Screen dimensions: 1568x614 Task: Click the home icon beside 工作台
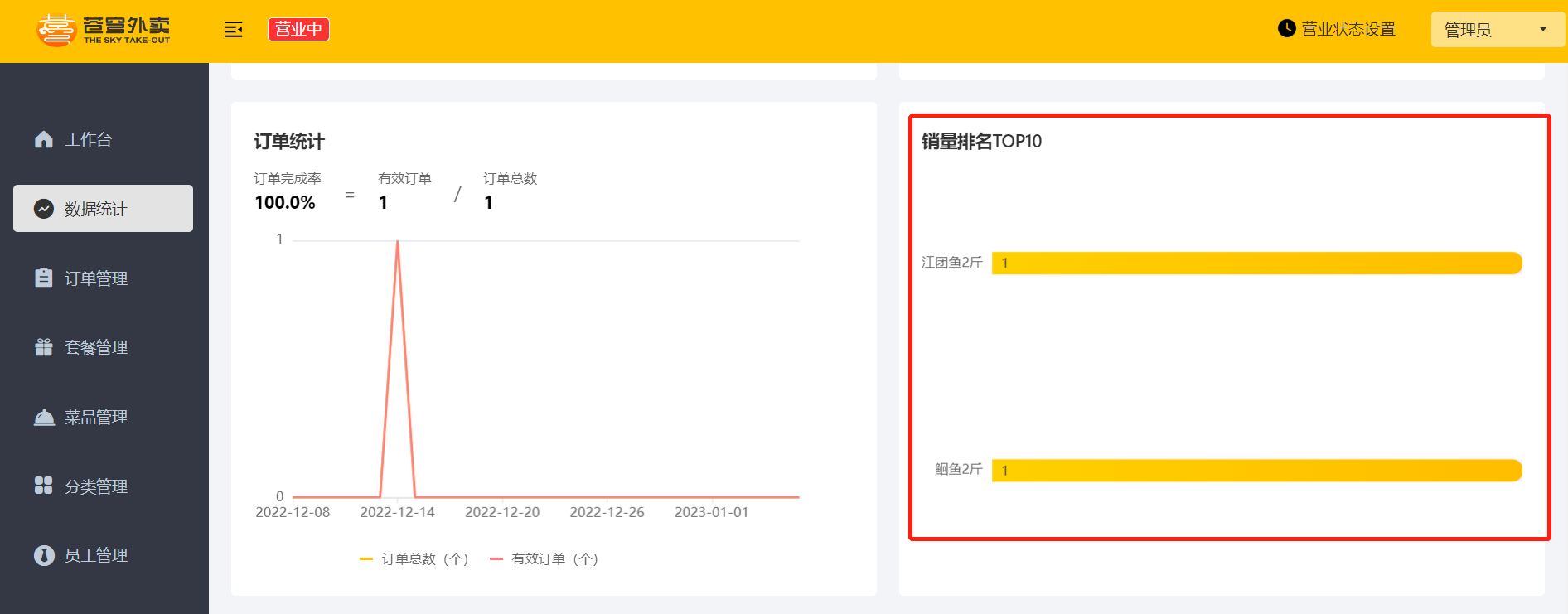tap(44, 139)
